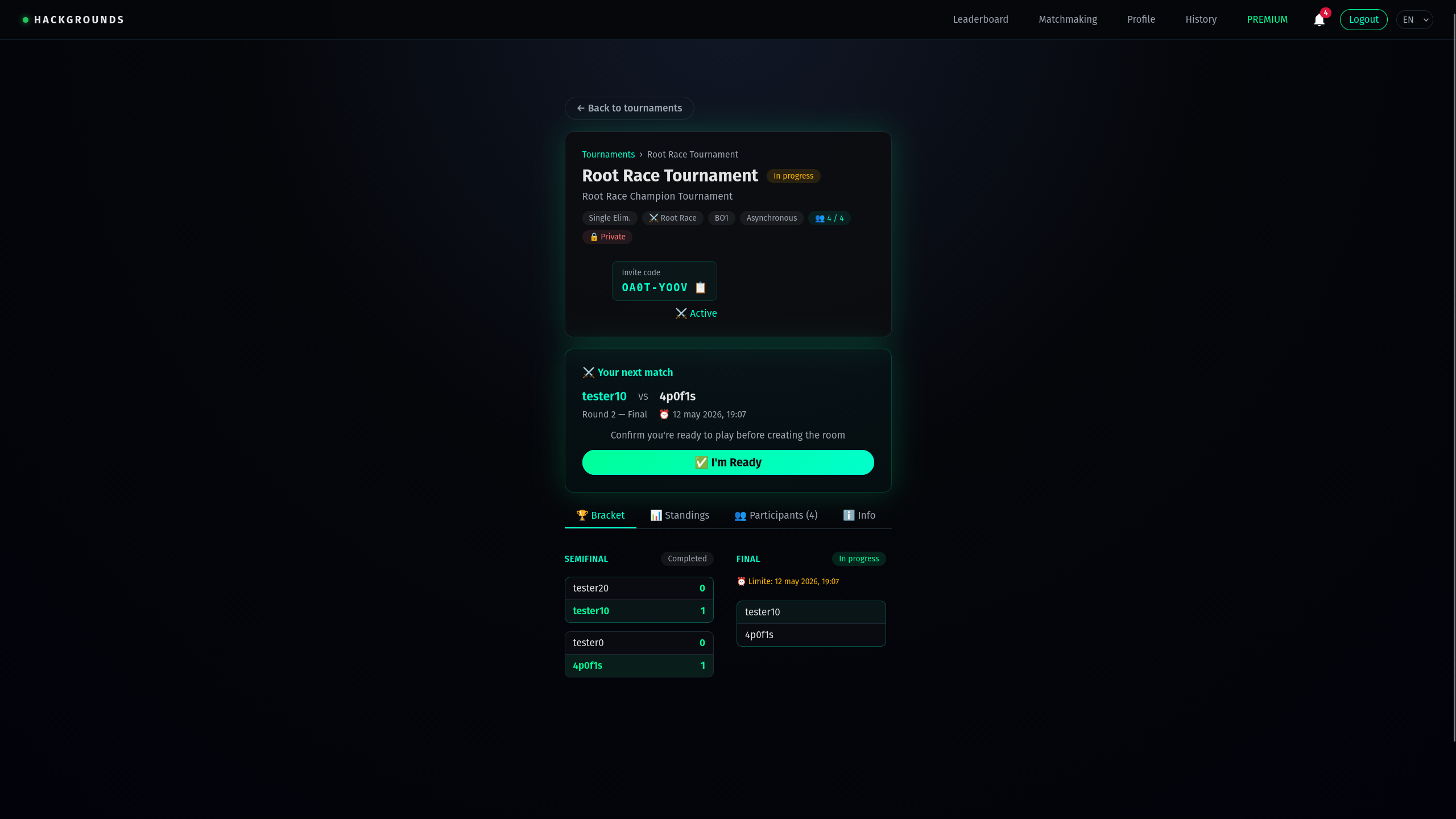The width and height of the screenshot is (1456, 819).
Task: Log out with Logout button
Action: coord(1363,19)
